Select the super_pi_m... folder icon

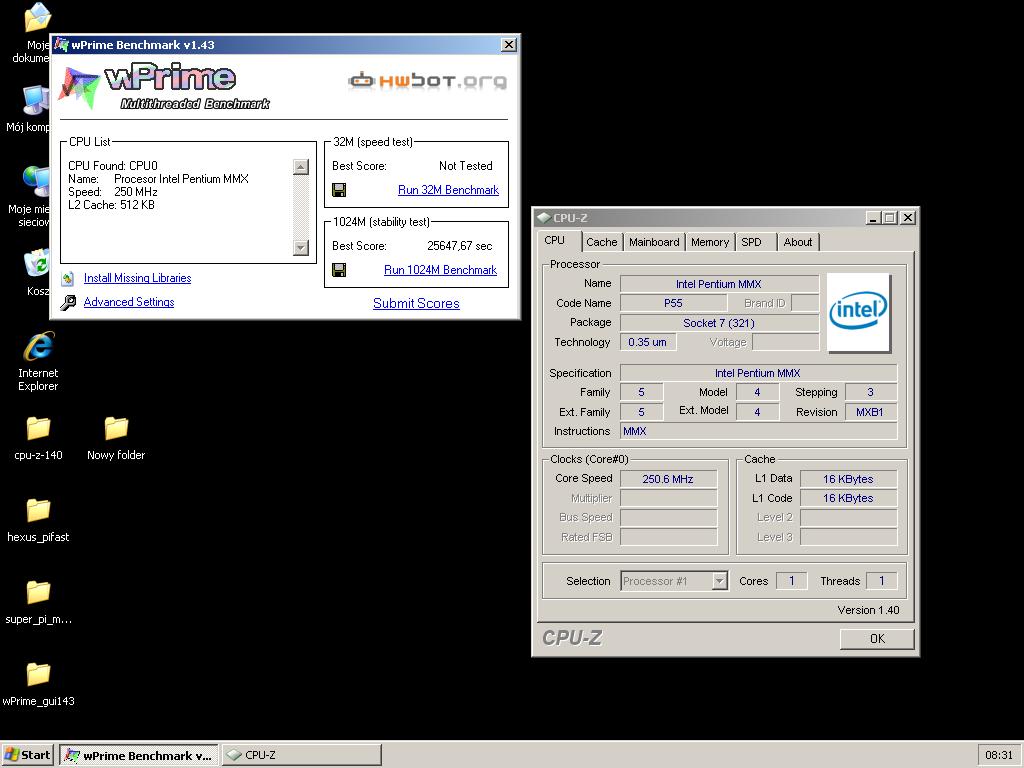38,592
